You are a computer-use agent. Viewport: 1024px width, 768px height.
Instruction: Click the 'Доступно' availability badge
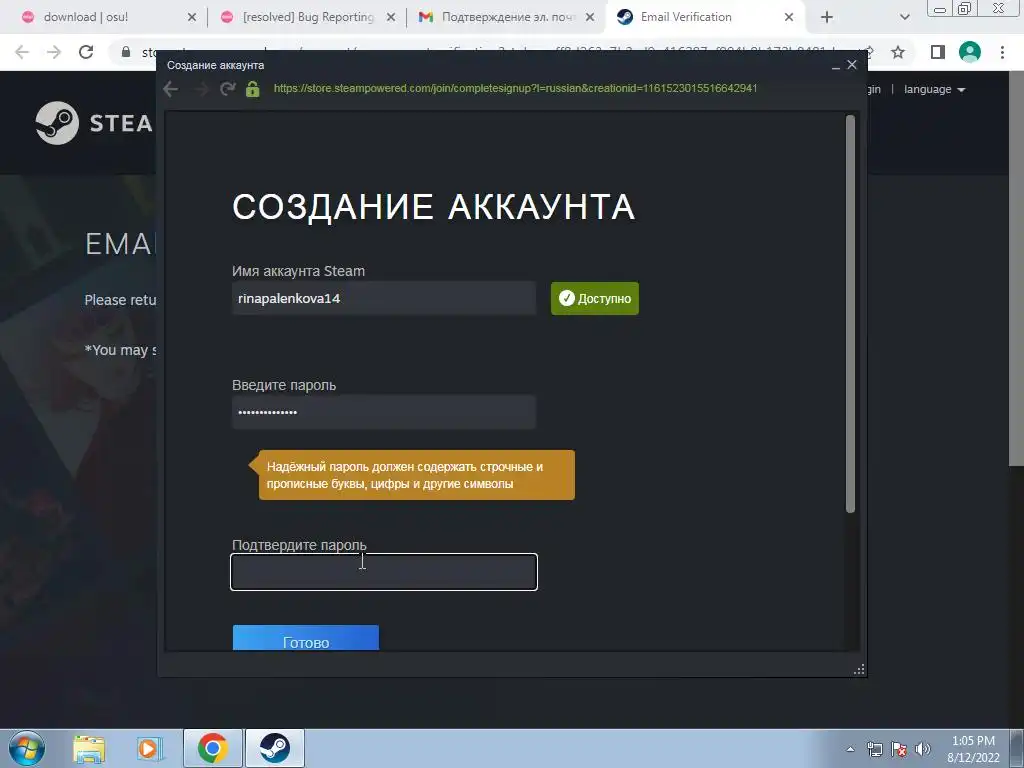(595, 298)
